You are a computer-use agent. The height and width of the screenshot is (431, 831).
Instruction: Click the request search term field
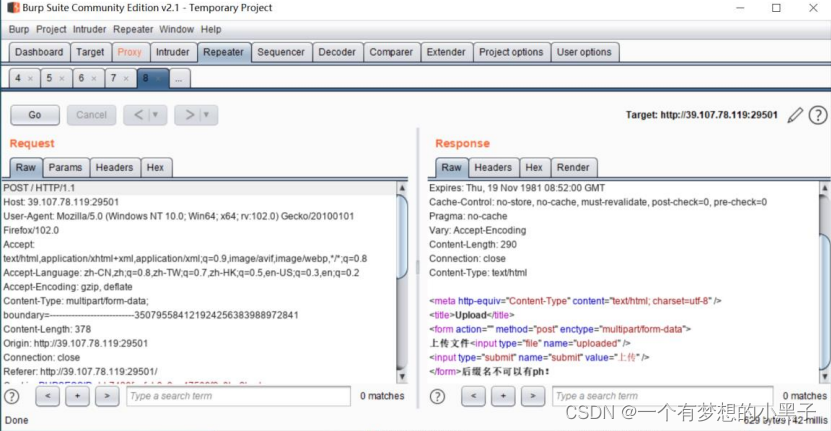click(x=238, y=396)
